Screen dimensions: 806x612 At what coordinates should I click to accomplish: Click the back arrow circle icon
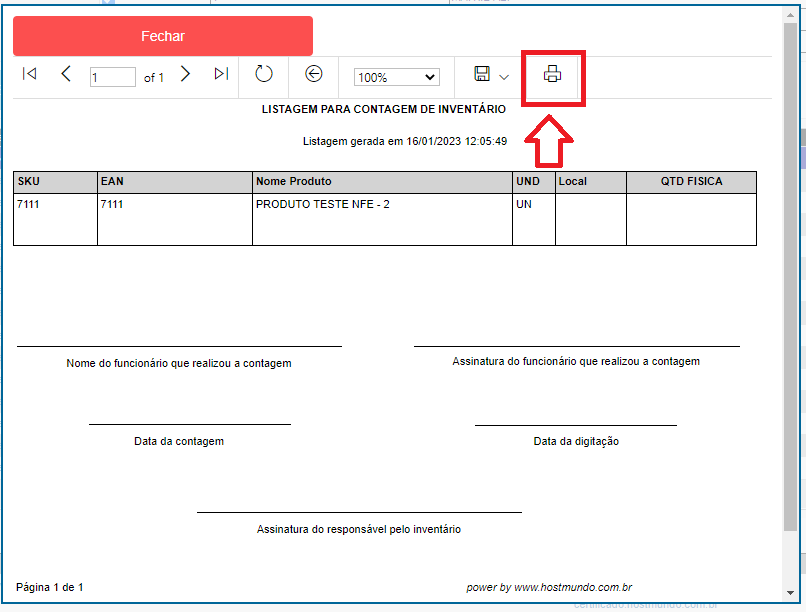pyautogui.click(x=314, y=74)
